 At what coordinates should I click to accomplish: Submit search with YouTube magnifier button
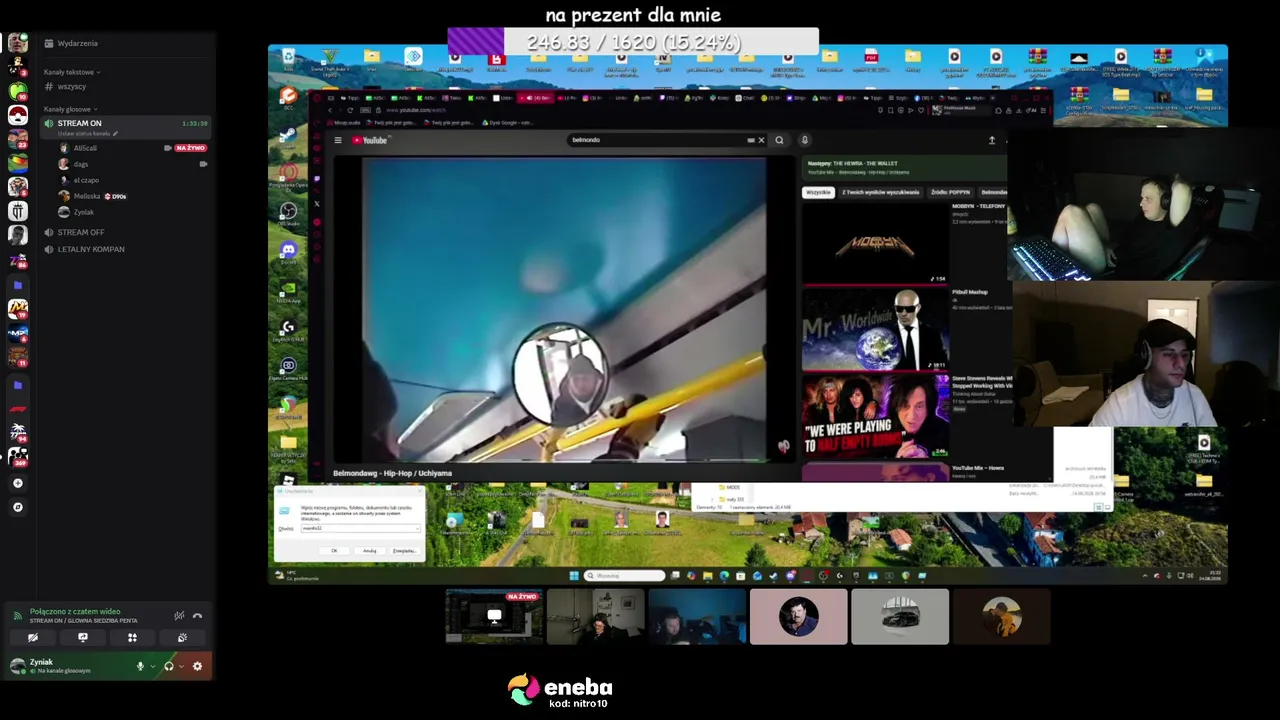(779, 140)
